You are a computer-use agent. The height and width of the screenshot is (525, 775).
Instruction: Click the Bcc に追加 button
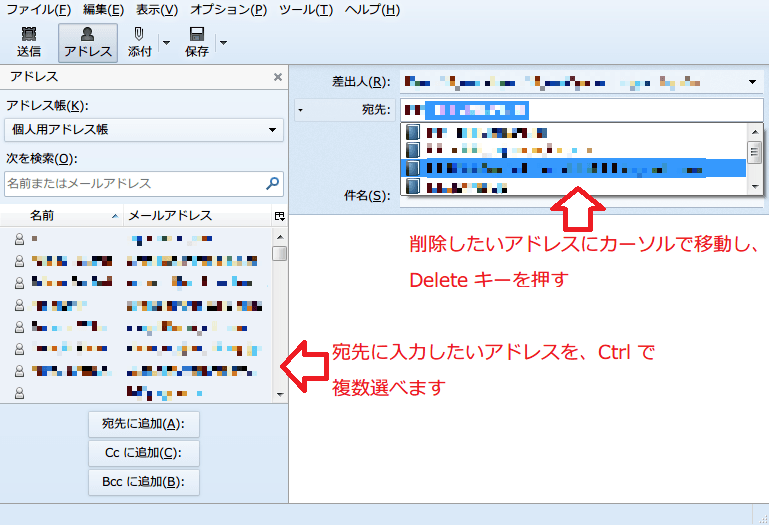pos(144,483)
